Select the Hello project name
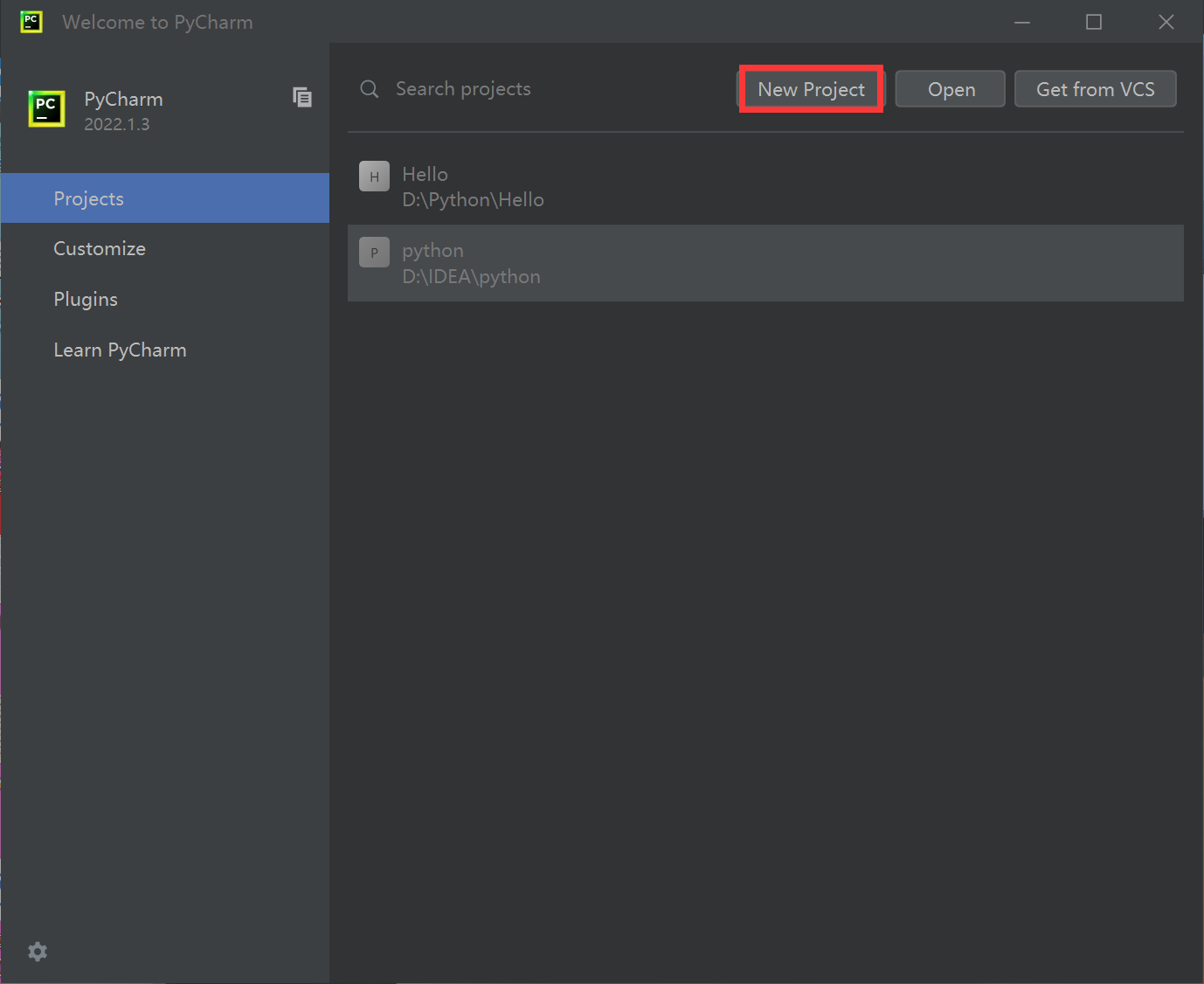The width and height of the screenshot is (1204, 984). [425, 175]
